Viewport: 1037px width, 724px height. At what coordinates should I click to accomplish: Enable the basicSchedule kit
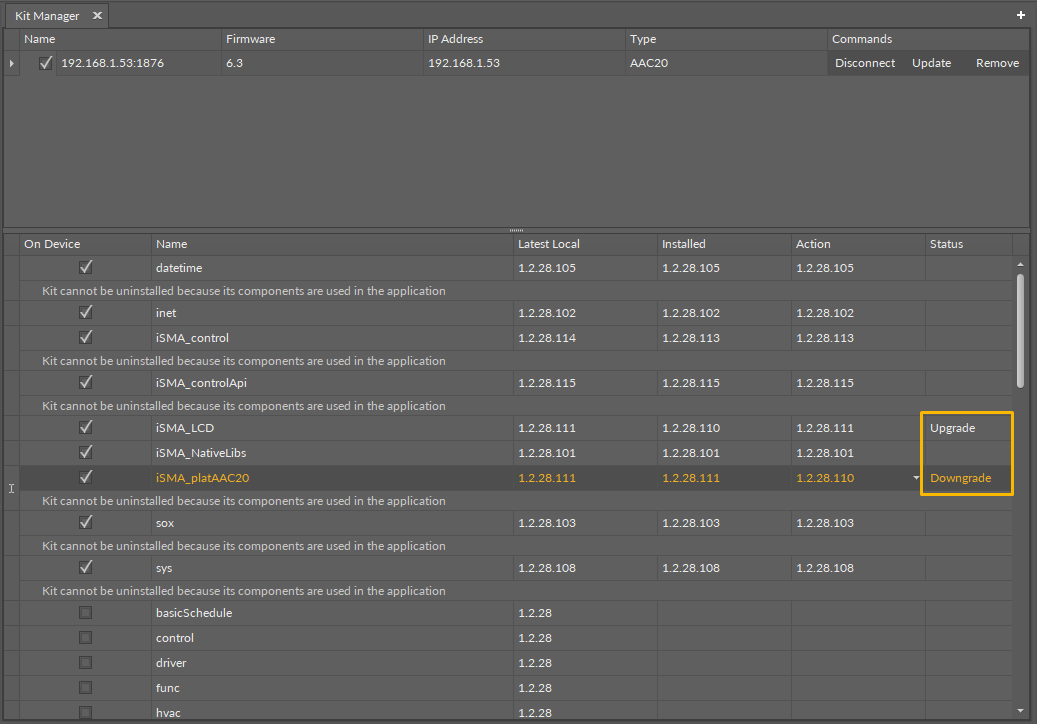[85, 612]
